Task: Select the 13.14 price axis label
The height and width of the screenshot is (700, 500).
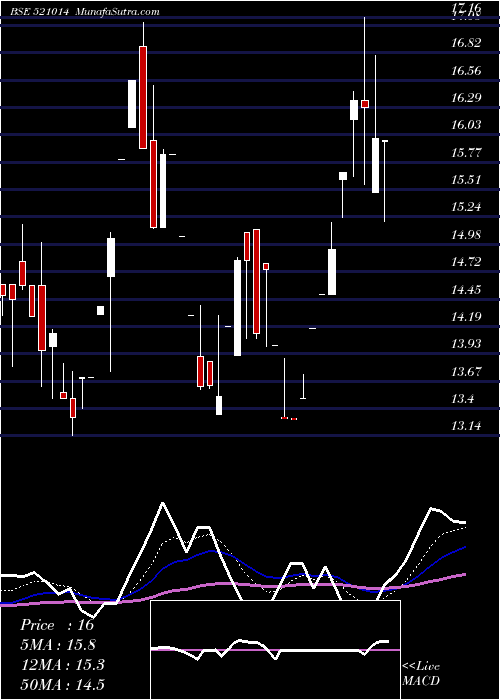Action: pos(466,426)
